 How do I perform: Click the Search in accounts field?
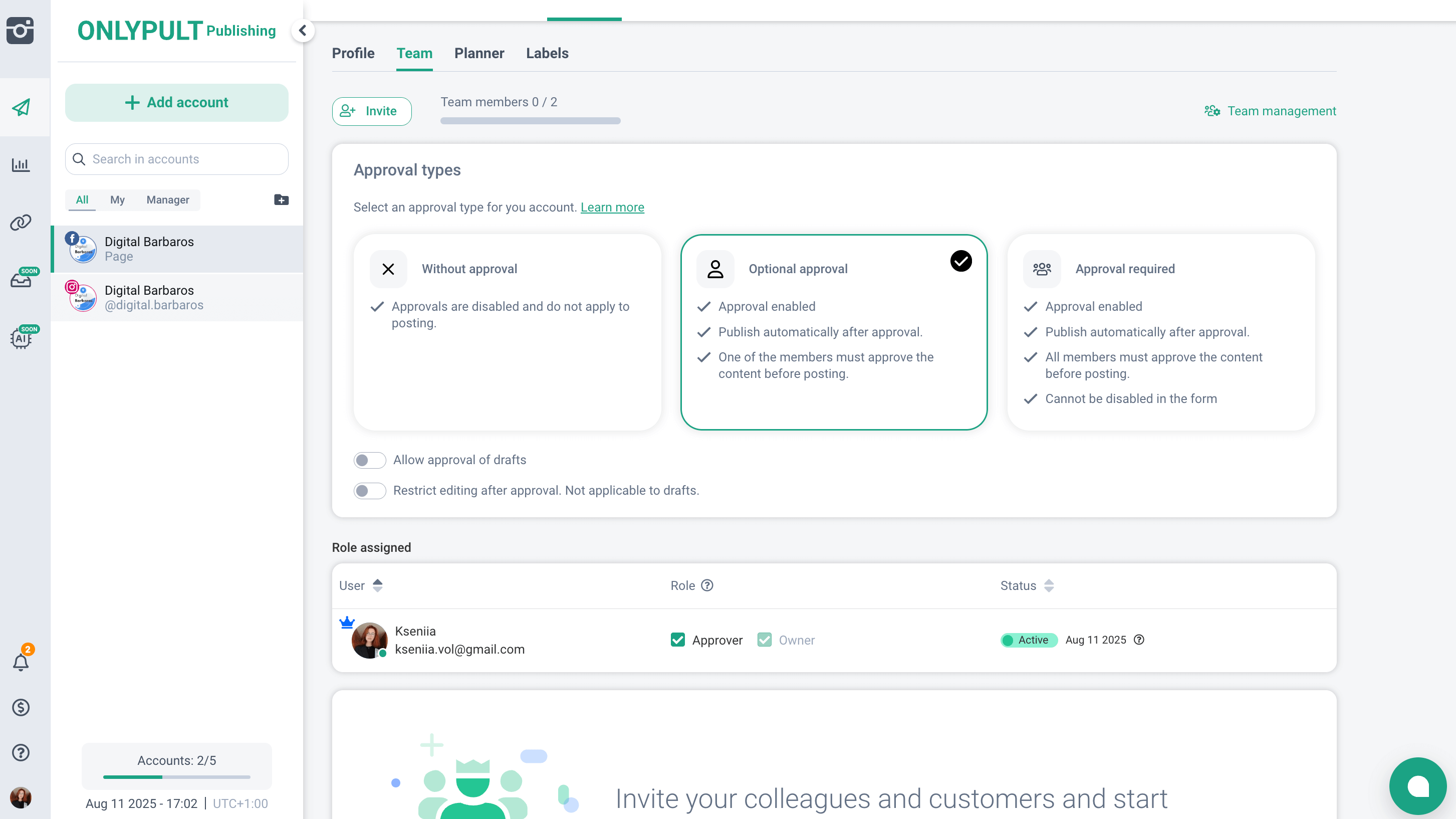(x=176, y=159)
